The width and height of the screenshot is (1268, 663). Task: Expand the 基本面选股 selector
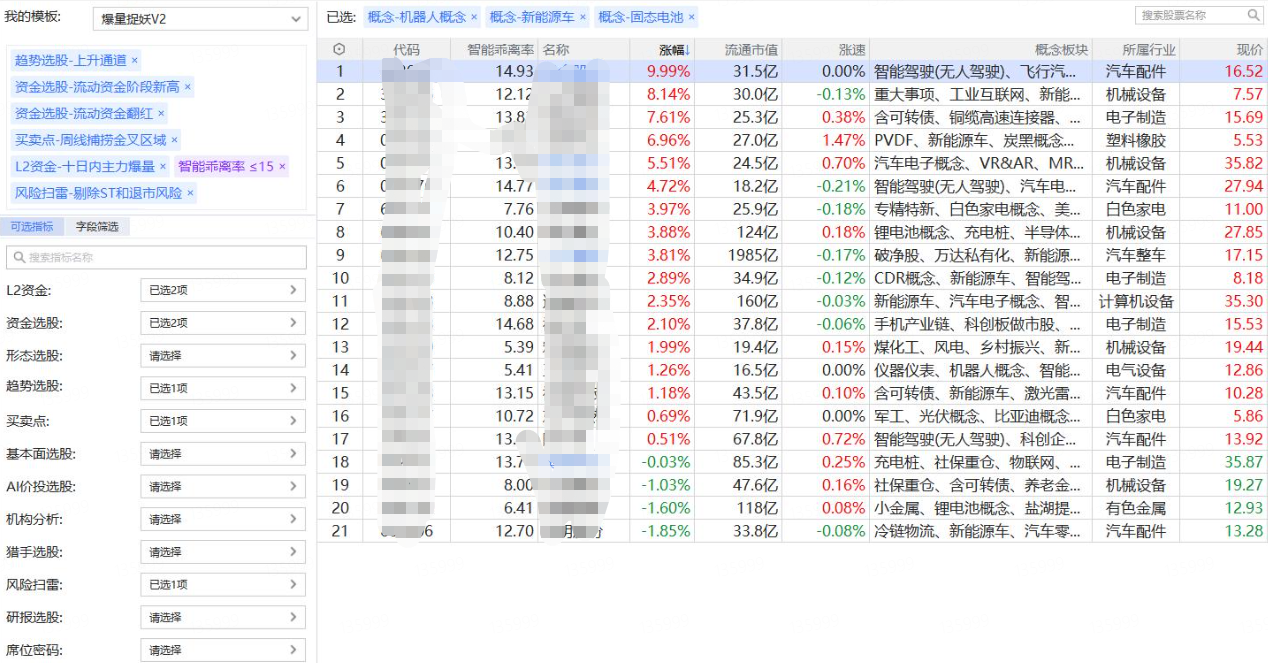point(222,454)
